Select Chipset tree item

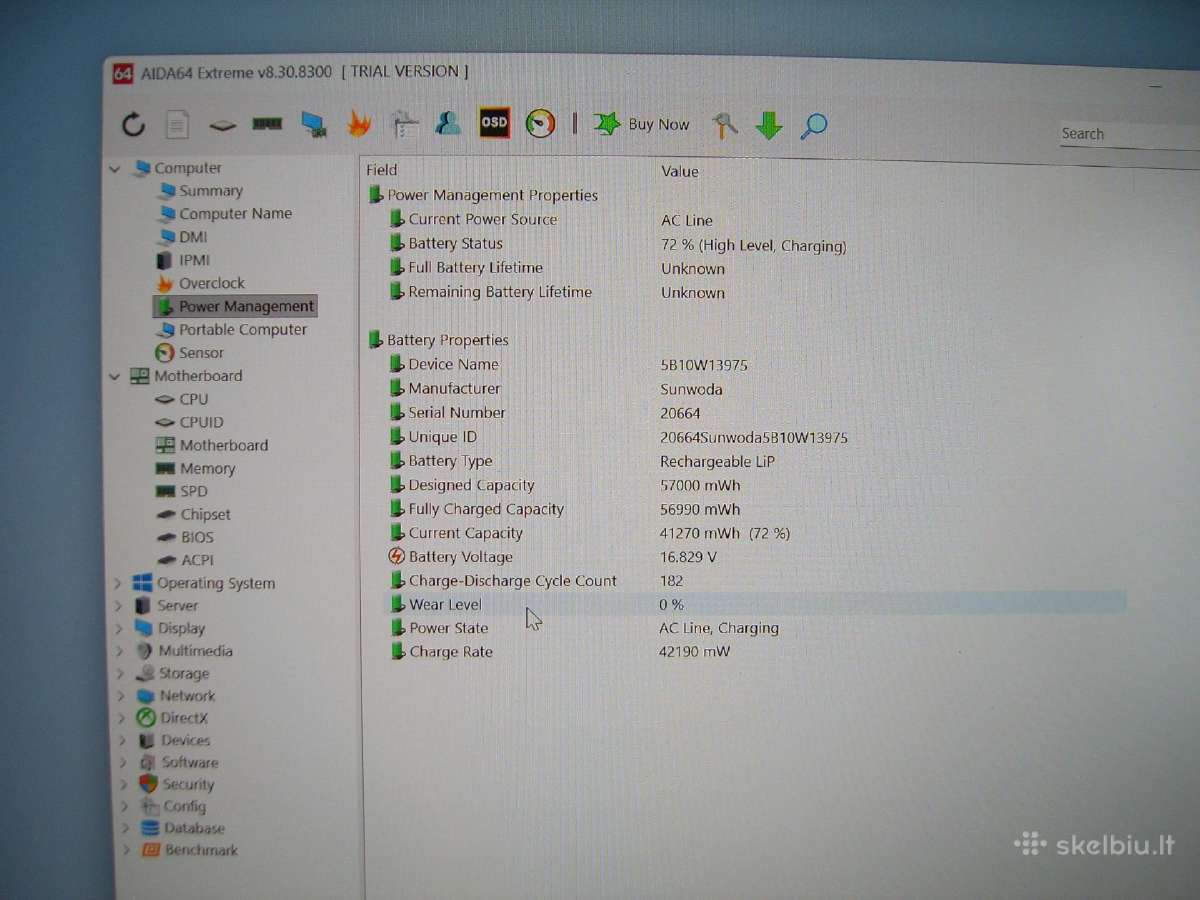pyautogui.click(x=194, y=514)
